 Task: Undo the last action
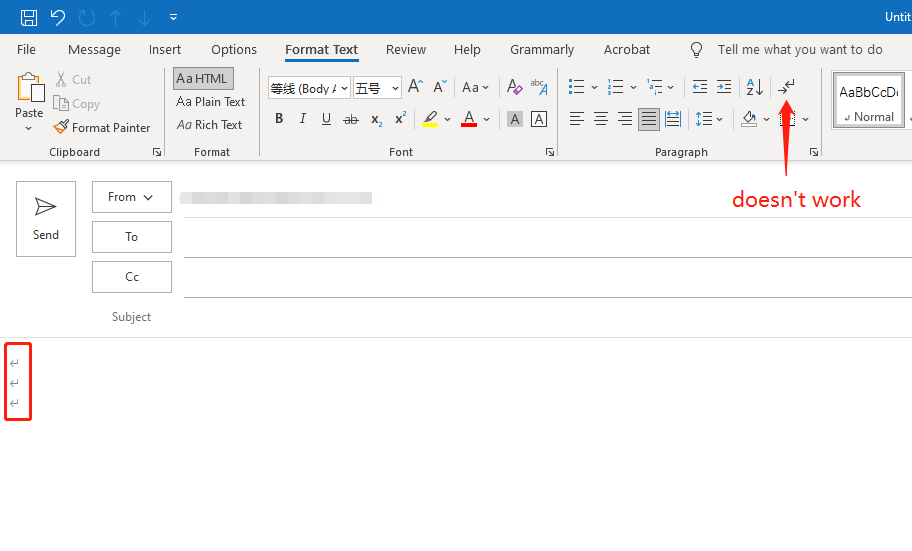point(58,17)
